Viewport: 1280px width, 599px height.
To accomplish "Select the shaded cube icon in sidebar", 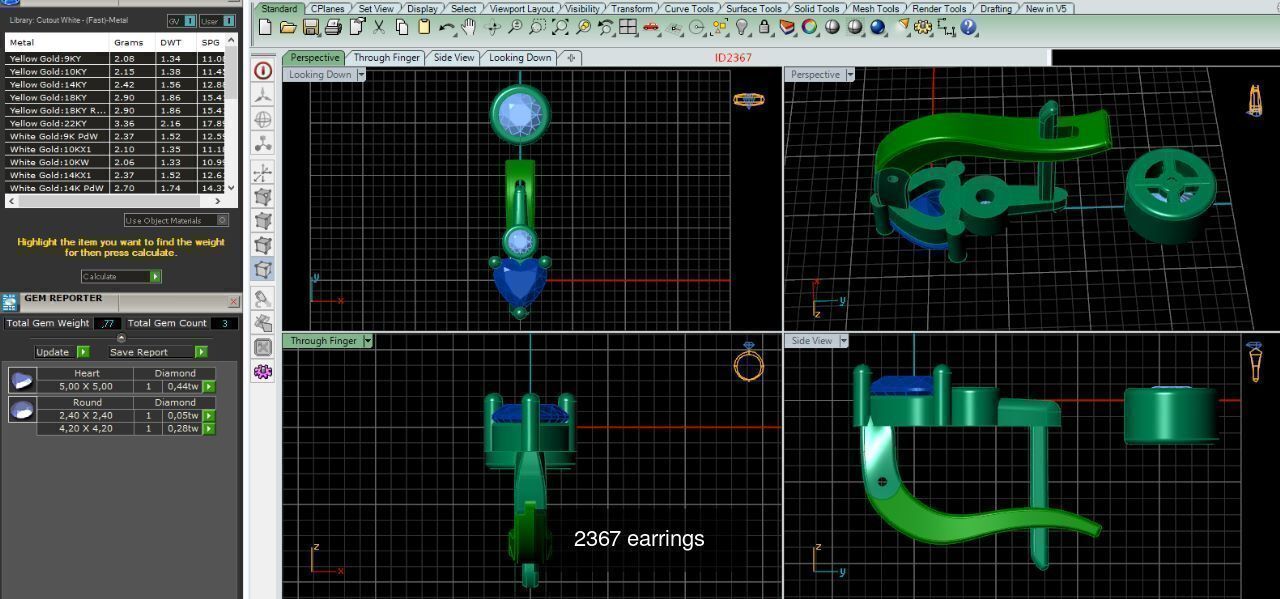I will click(263, 270).
